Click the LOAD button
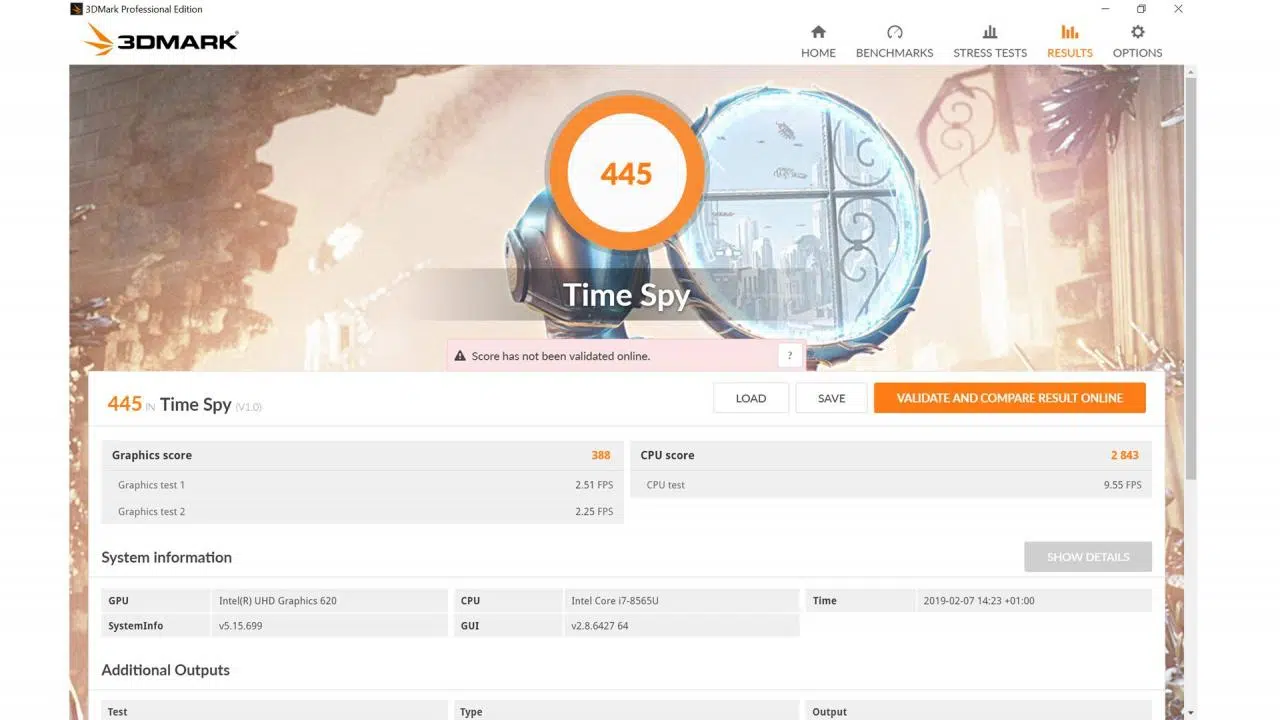1280x720 pixels. point(751,398)
